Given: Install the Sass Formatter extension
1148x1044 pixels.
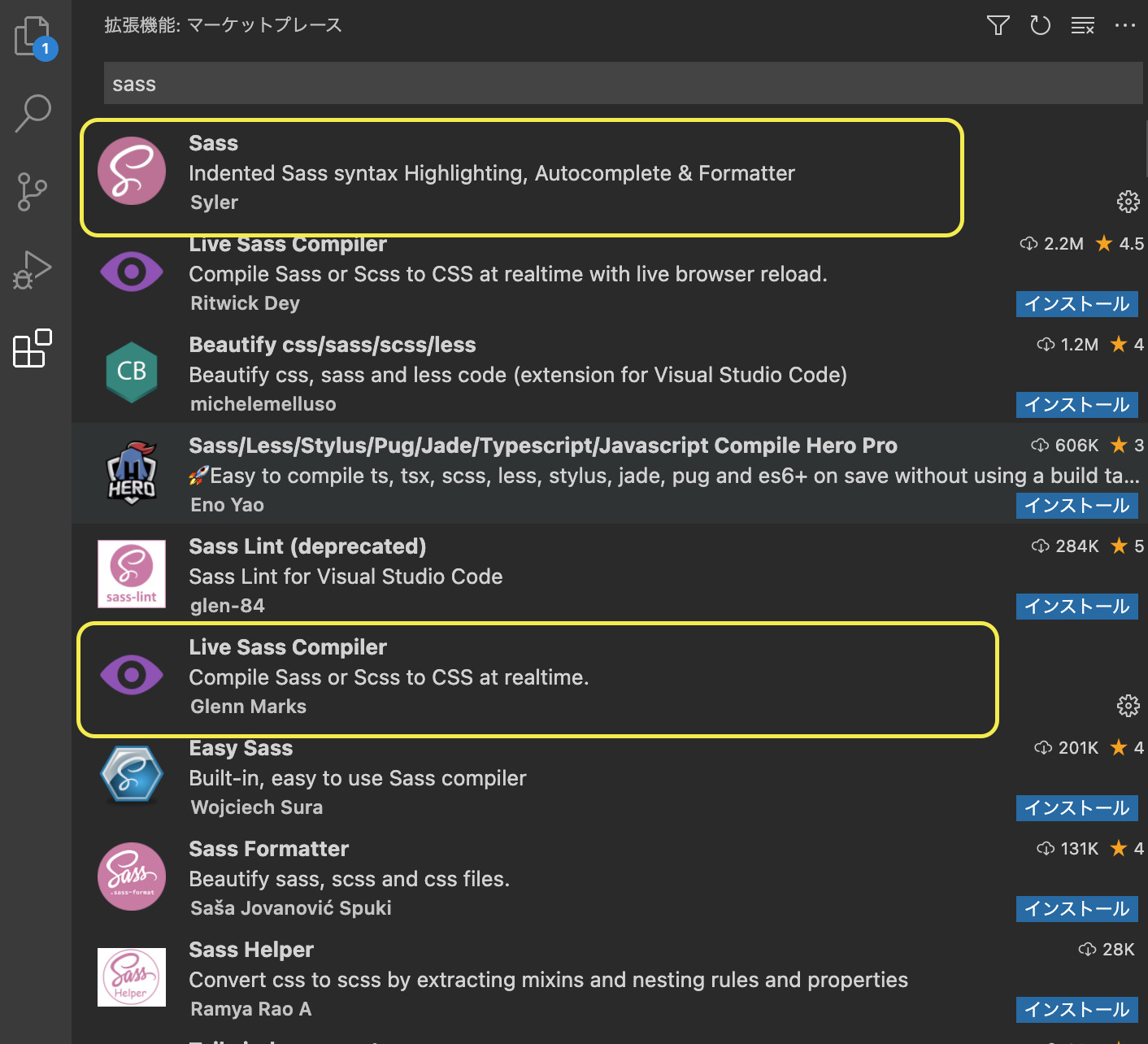Looking at the screenshot, I should pyautogui.click(x=1076, y=909).
